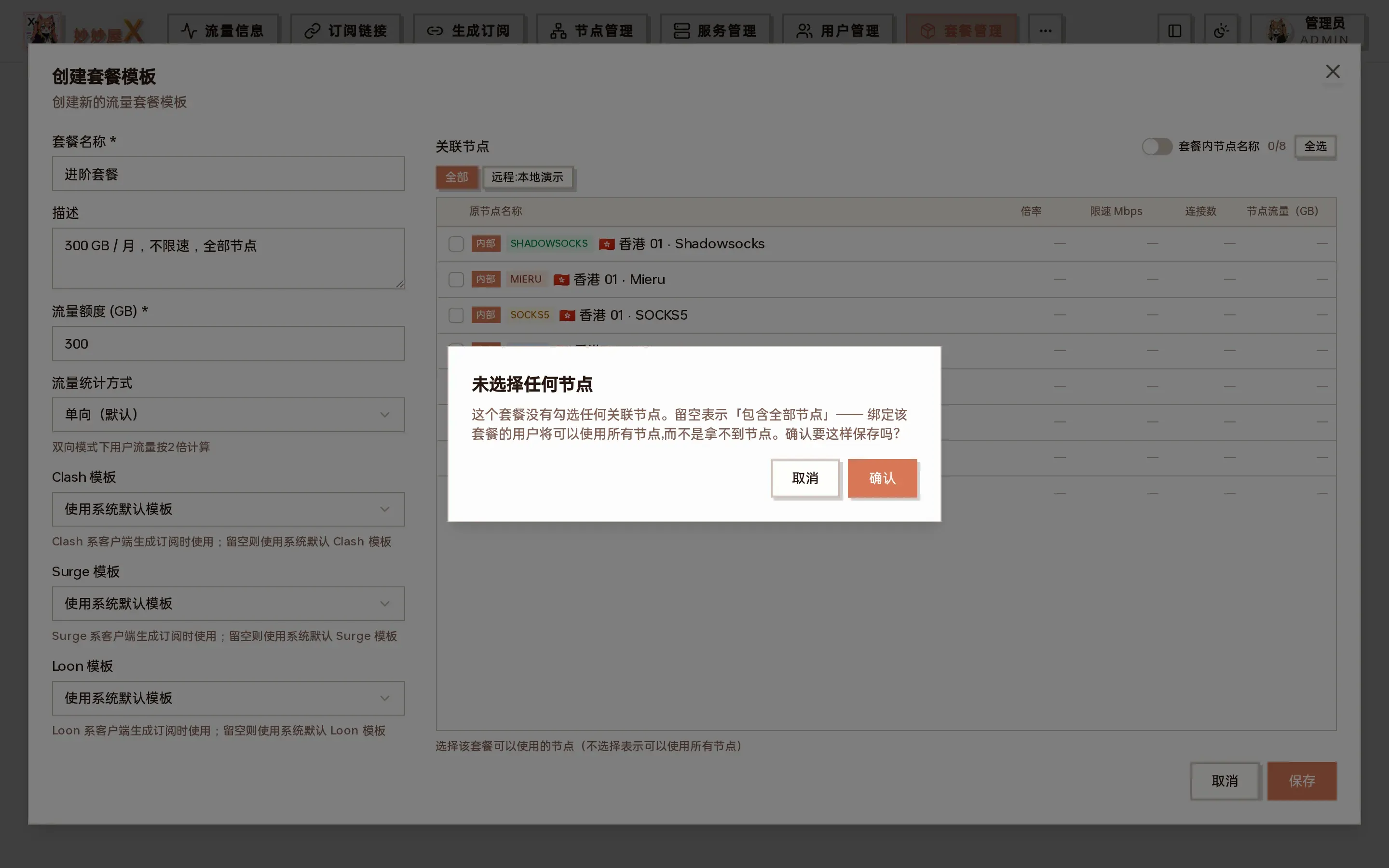Check the 香港 01 · Mieru node
The width and height of the screenshot is (1389, 868).
(x=456, y=280)
